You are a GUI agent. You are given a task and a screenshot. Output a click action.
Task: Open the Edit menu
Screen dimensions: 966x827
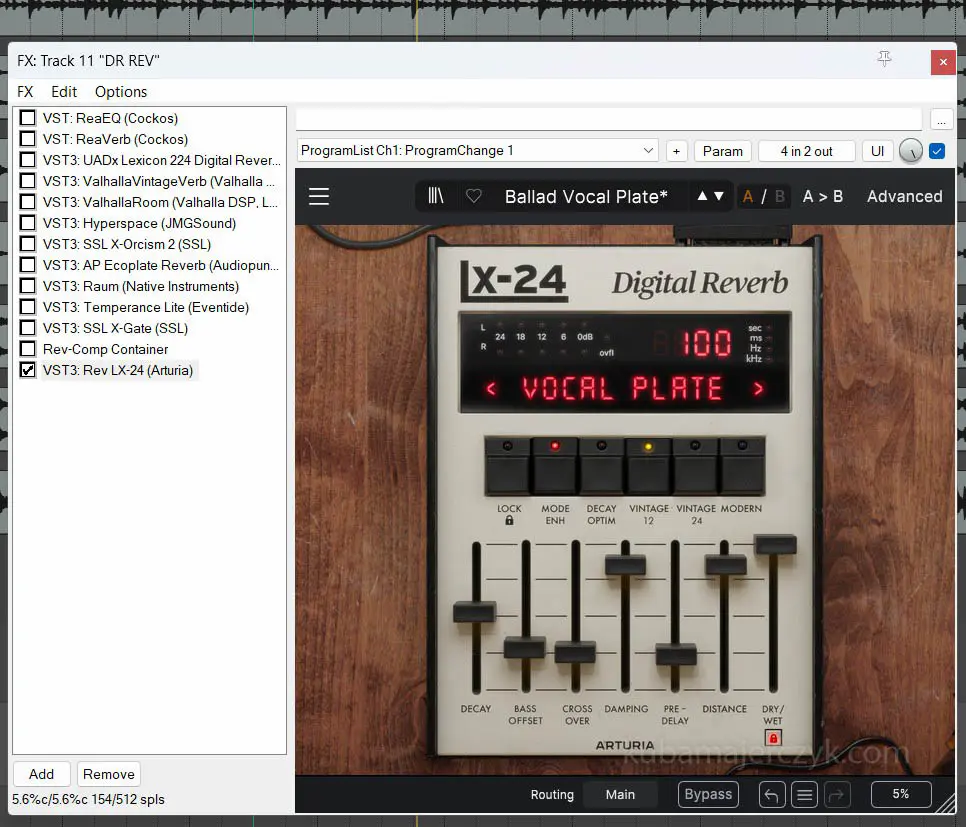click(x=64, y=91)
